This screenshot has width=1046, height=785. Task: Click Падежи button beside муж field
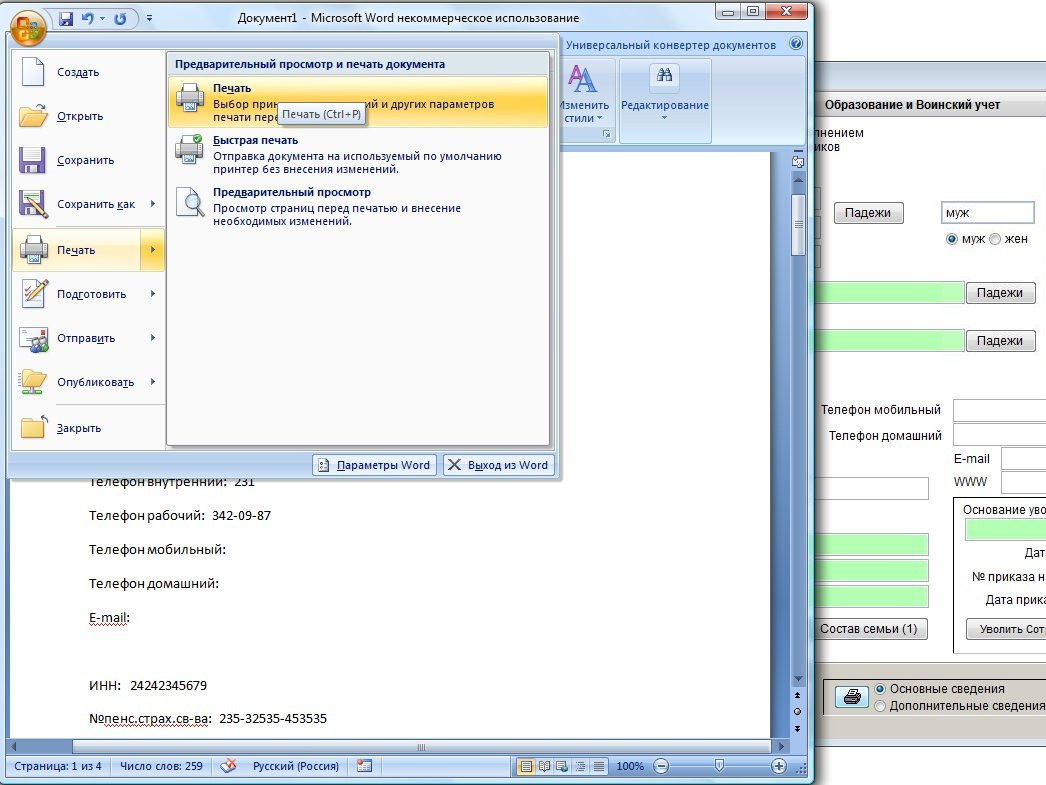point(868,213)
